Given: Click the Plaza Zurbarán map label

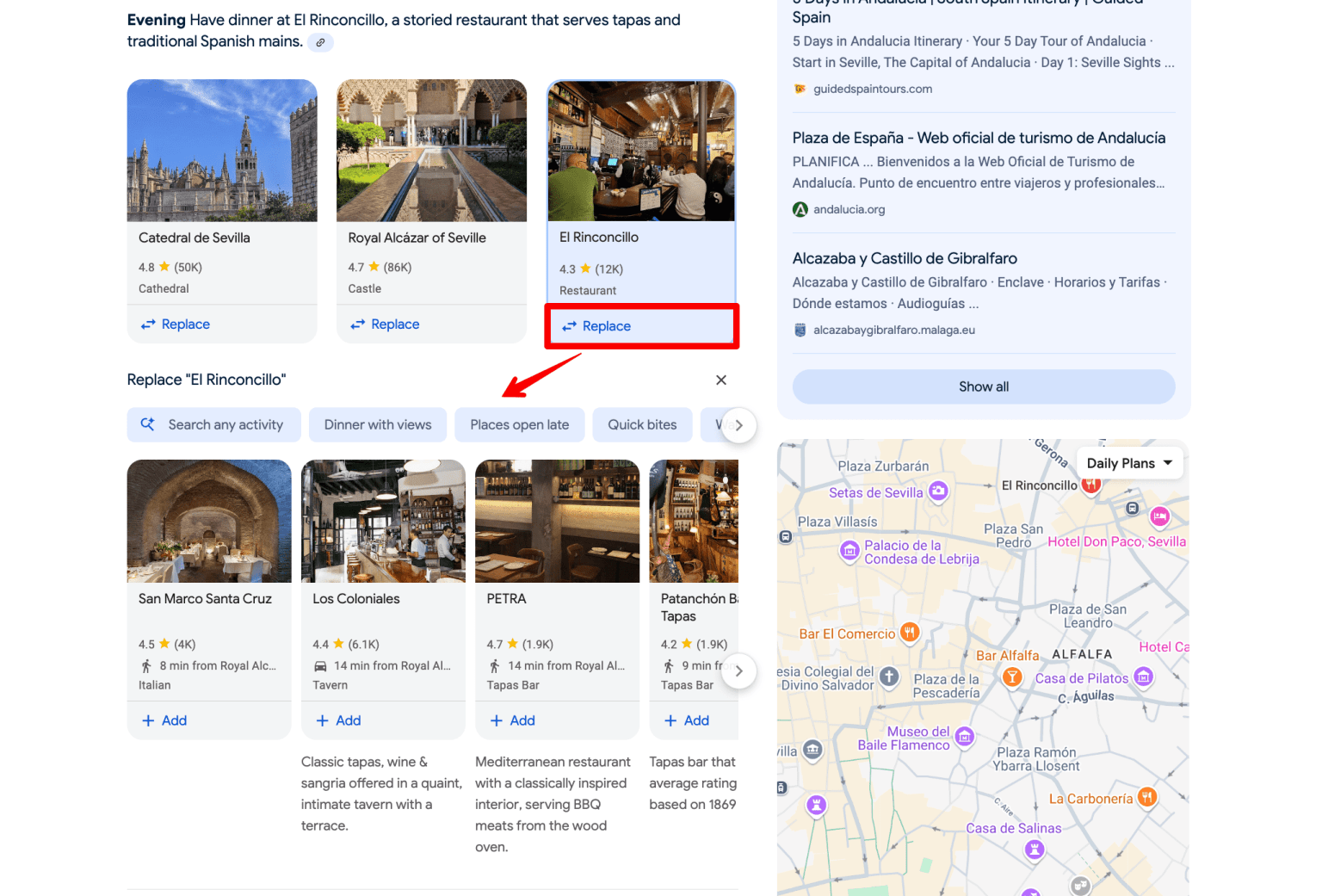Looking at the screenshot, I should [883, 467].
